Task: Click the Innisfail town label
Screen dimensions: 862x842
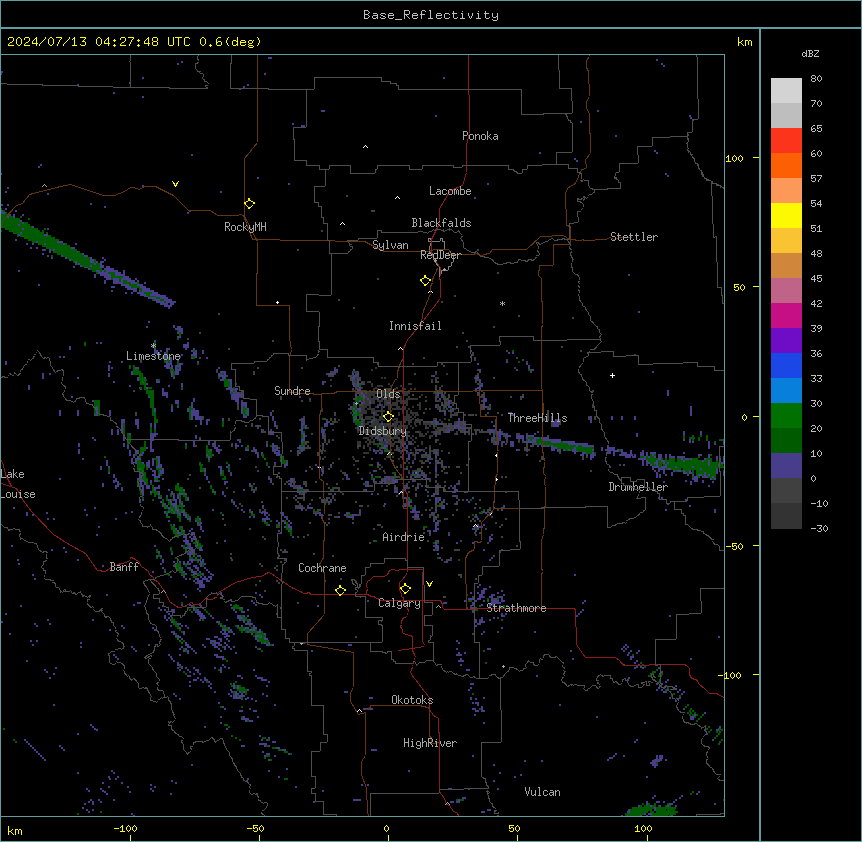Action: (415, 326)
